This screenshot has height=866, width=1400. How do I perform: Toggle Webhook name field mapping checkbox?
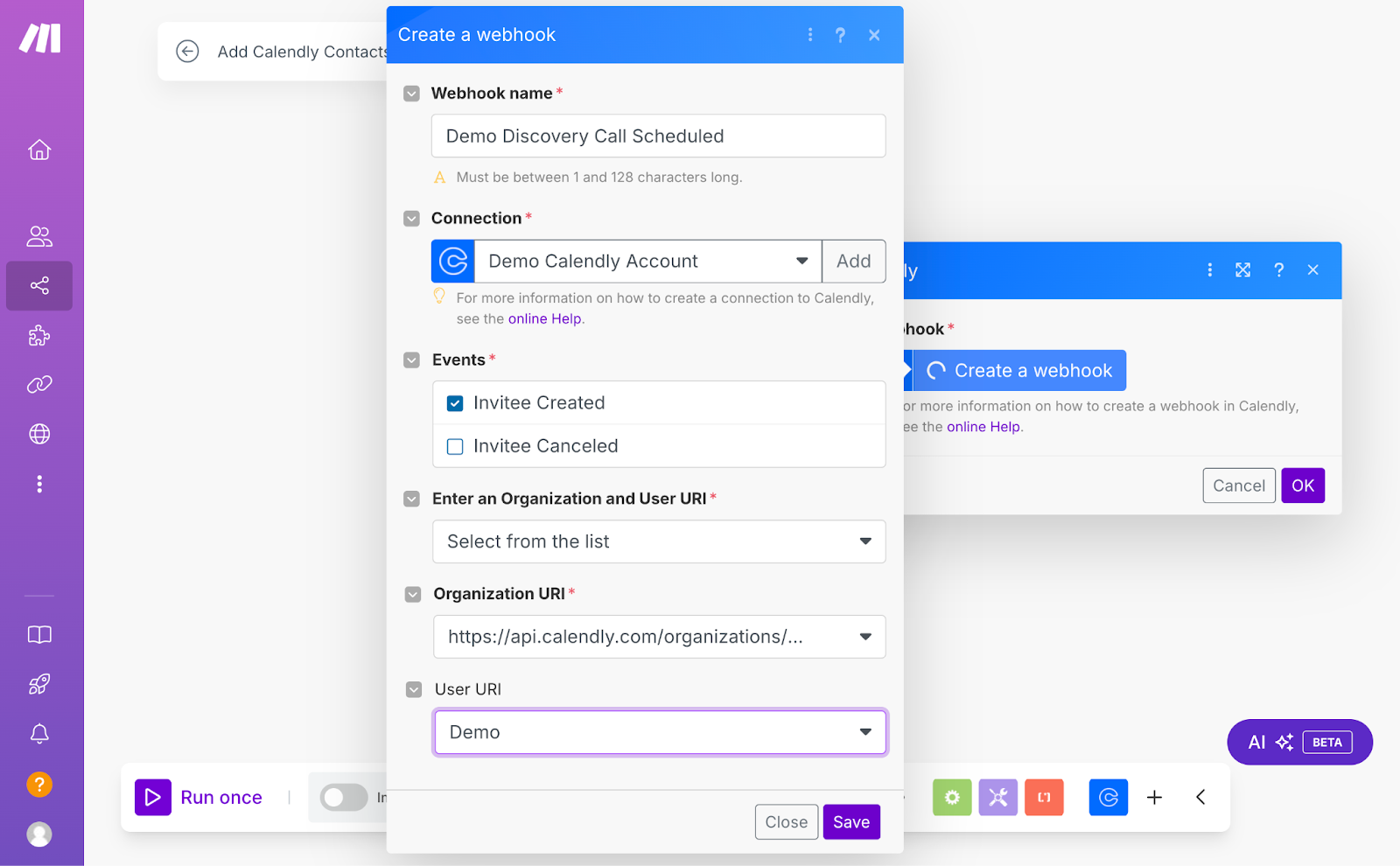click(411, 94)
